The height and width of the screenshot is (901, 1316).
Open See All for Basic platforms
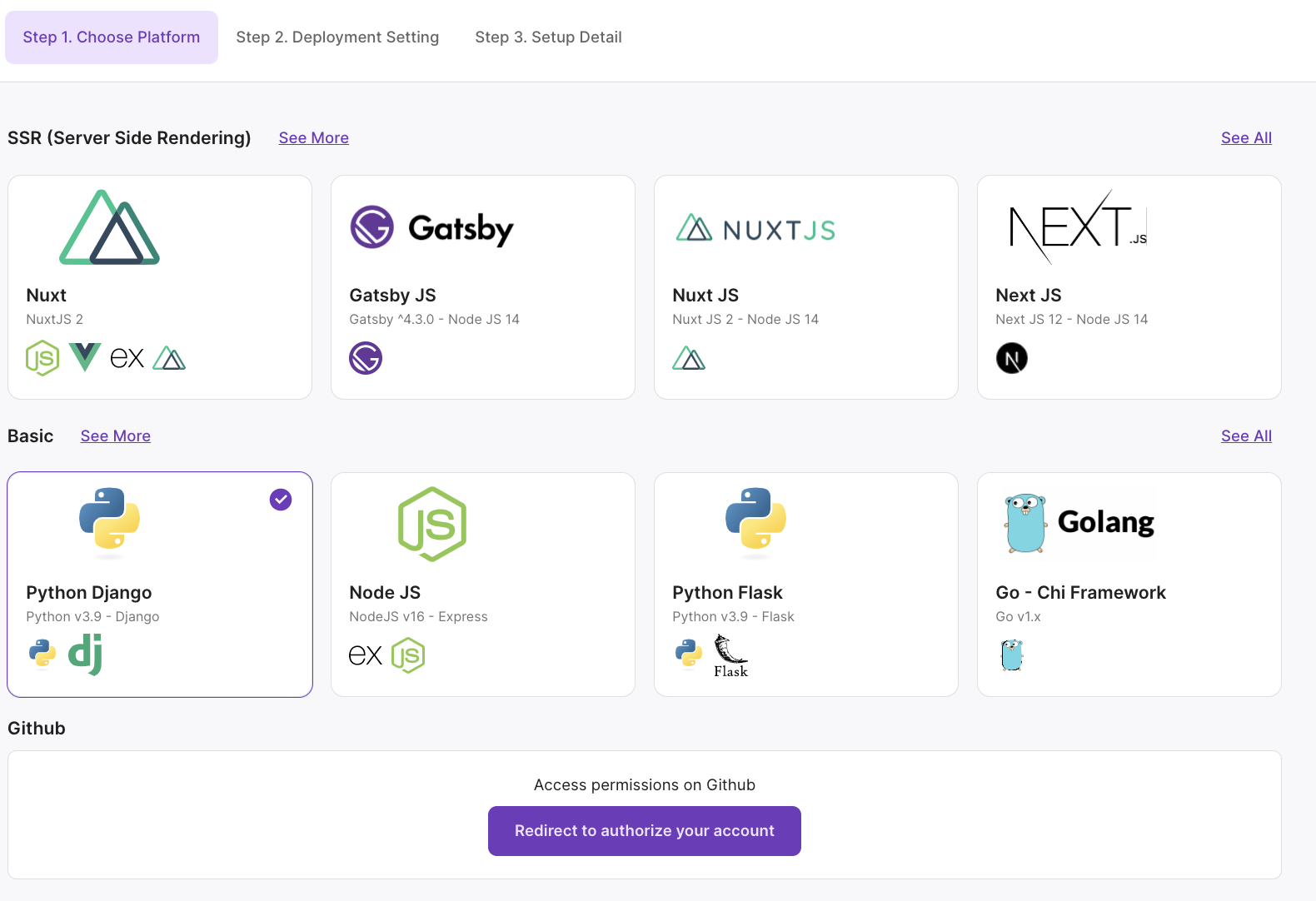pos(1246,436)
